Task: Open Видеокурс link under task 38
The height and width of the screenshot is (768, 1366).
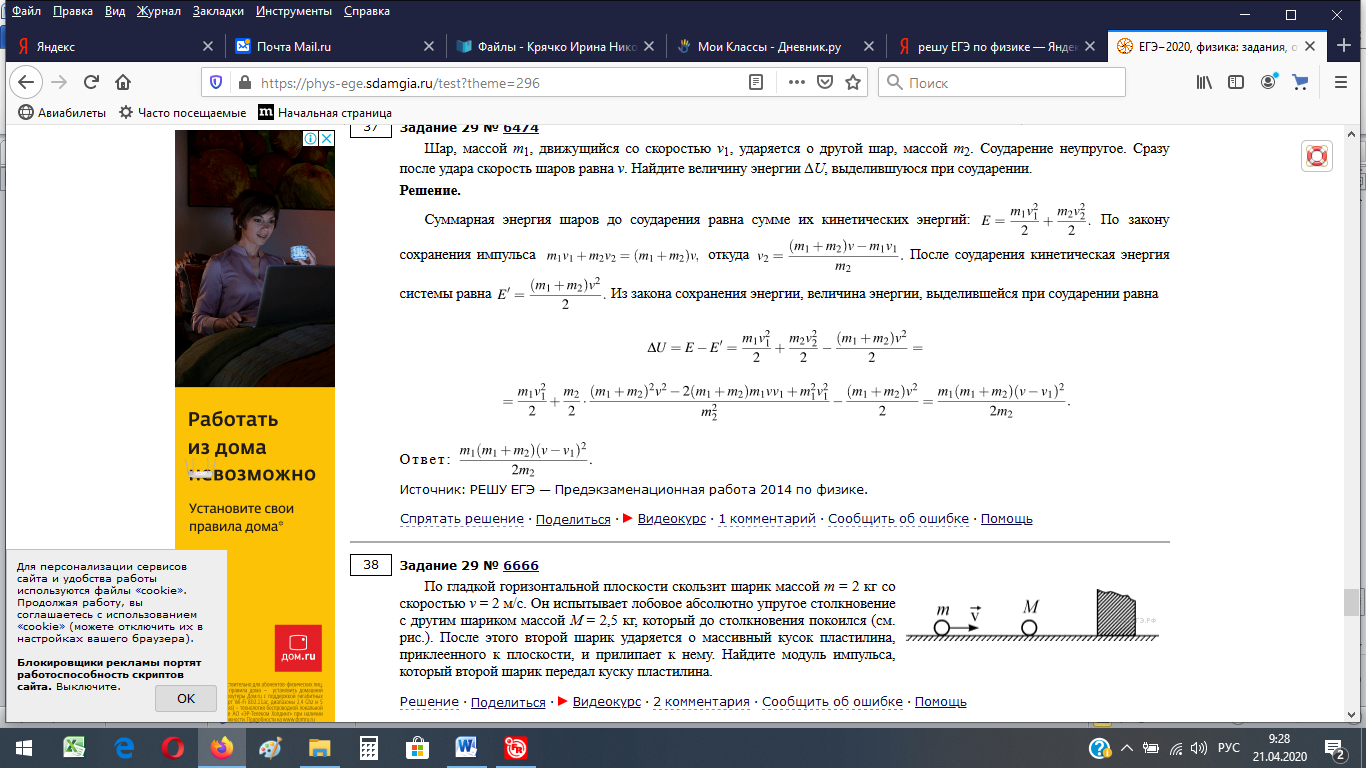Action: [607, 702]
